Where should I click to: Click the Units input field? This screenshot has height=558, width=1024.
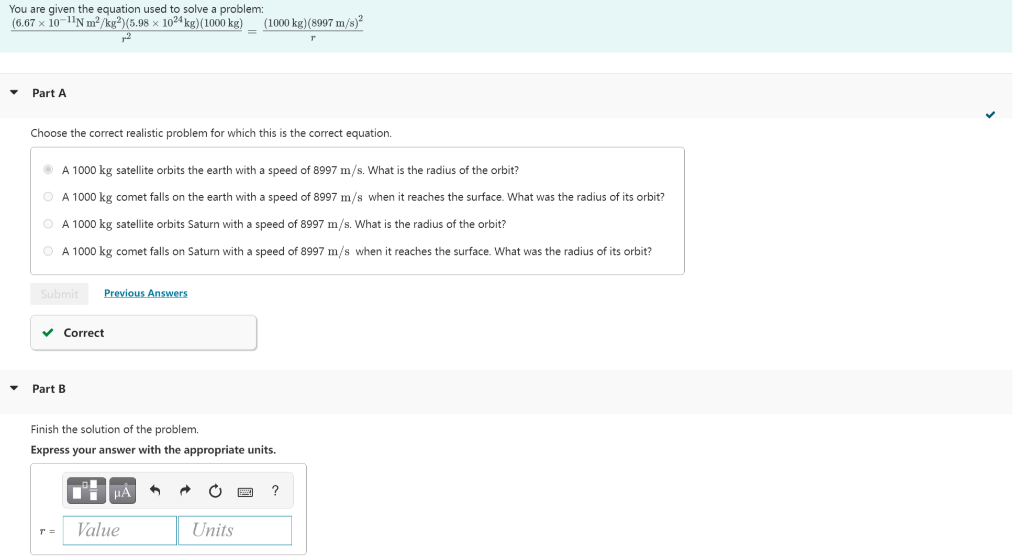[235, 530]
